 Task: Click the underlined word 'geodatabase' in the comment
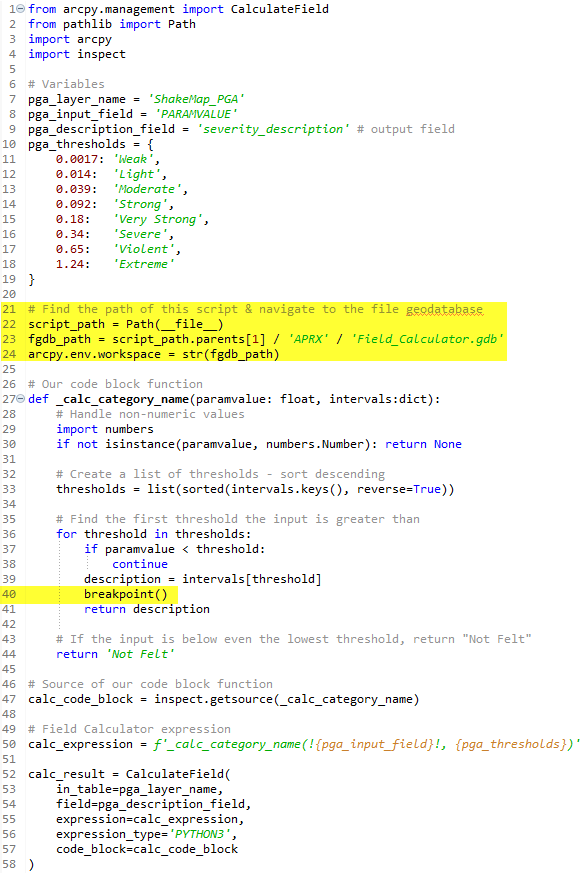pyautogui.click(x=444, y=309)
